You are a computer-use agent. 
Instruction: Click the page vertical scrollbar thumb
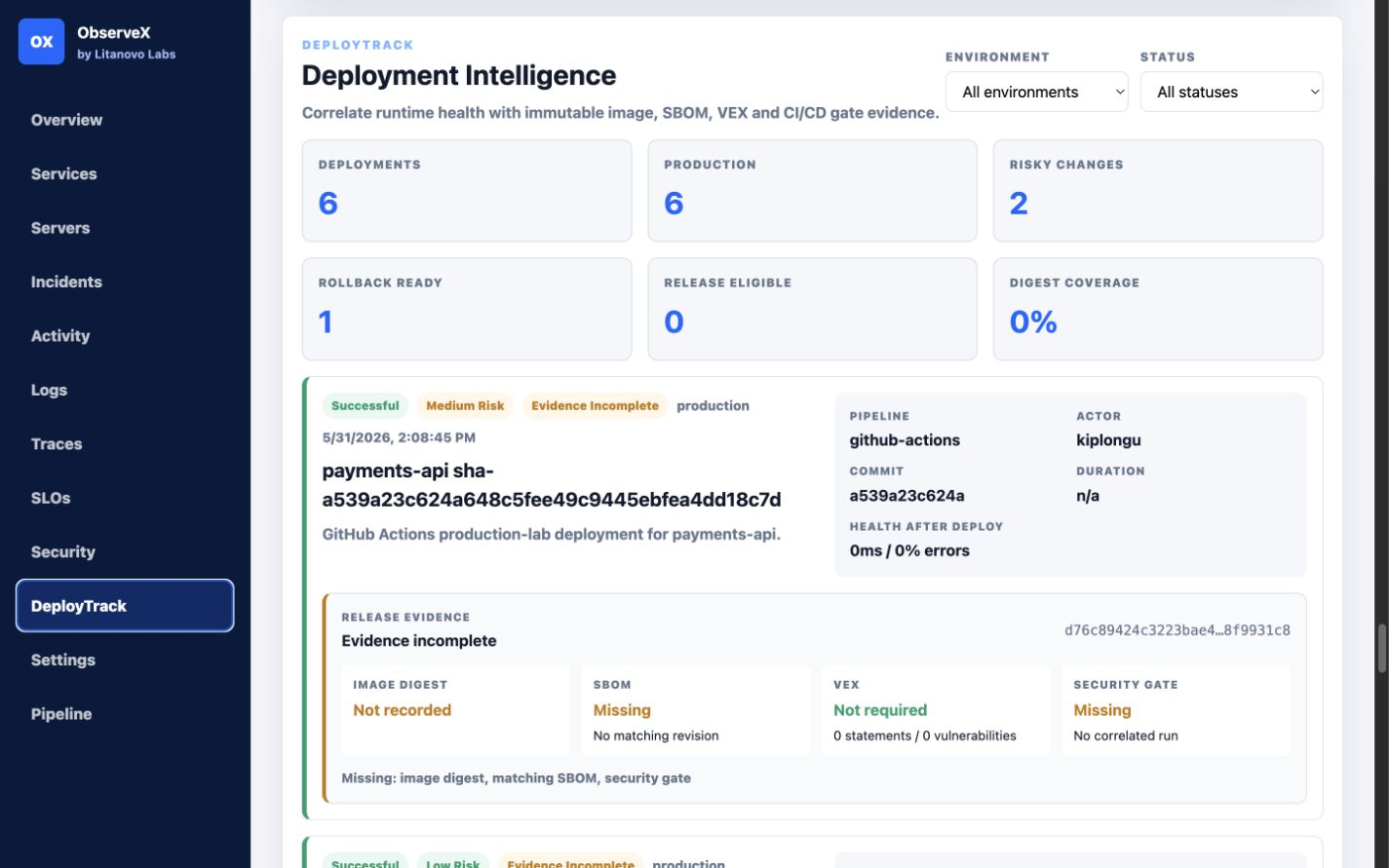pos(1381,648)
